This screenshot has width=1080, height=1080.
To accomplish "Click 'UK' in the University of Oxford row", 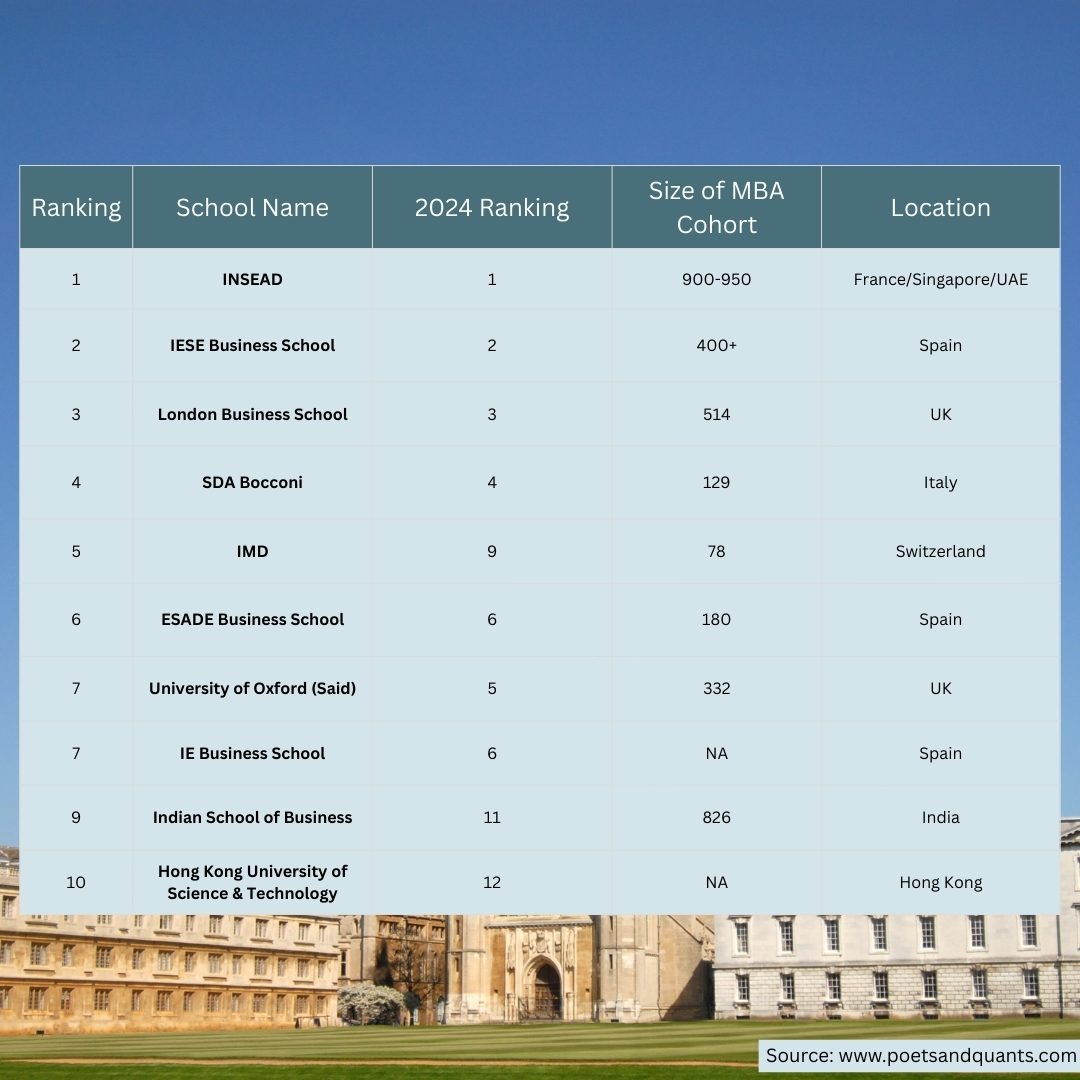I will pyautogui.click(x=940, y=689).
